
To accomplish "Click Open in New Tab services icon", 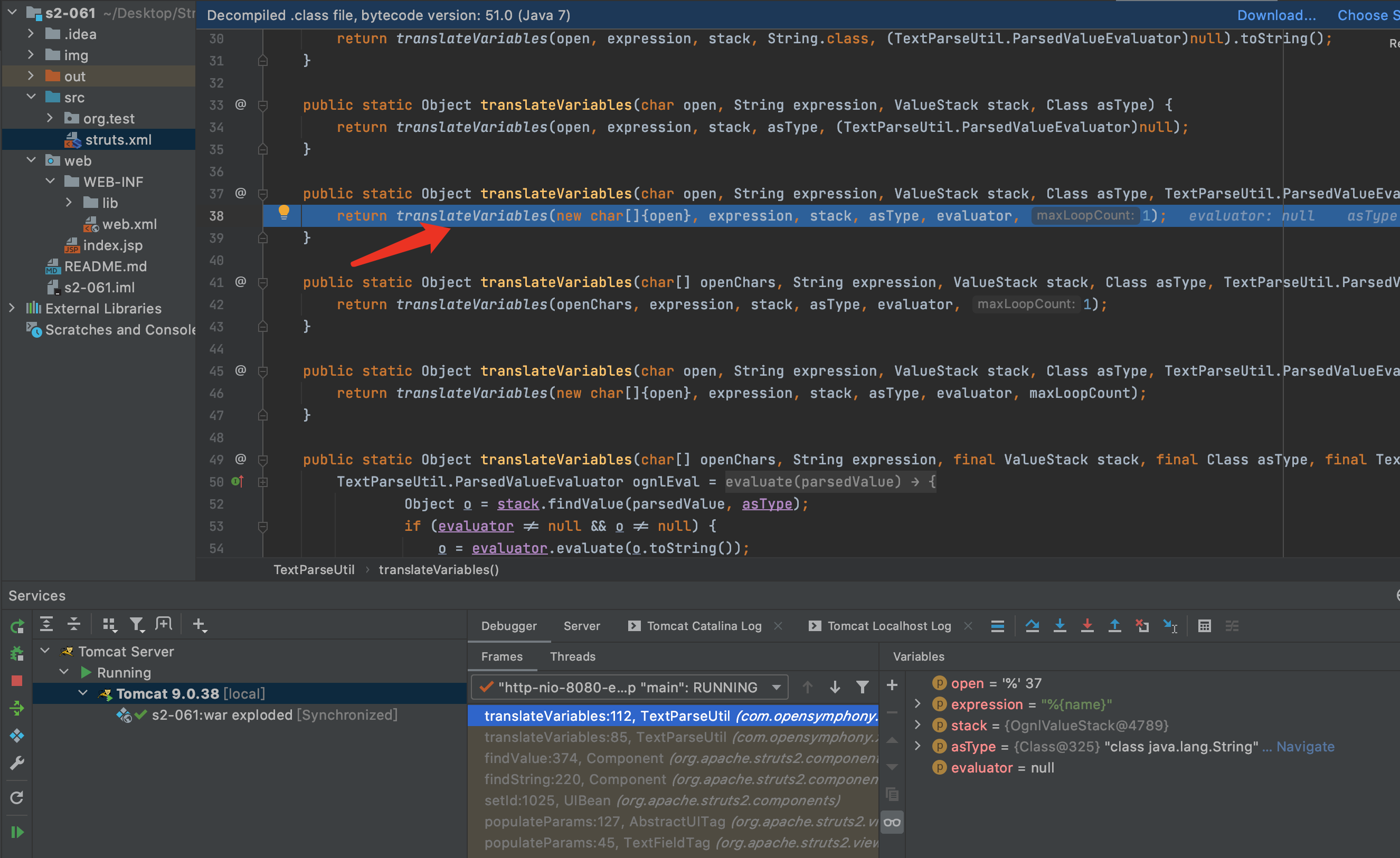I will tap(164, 625).
